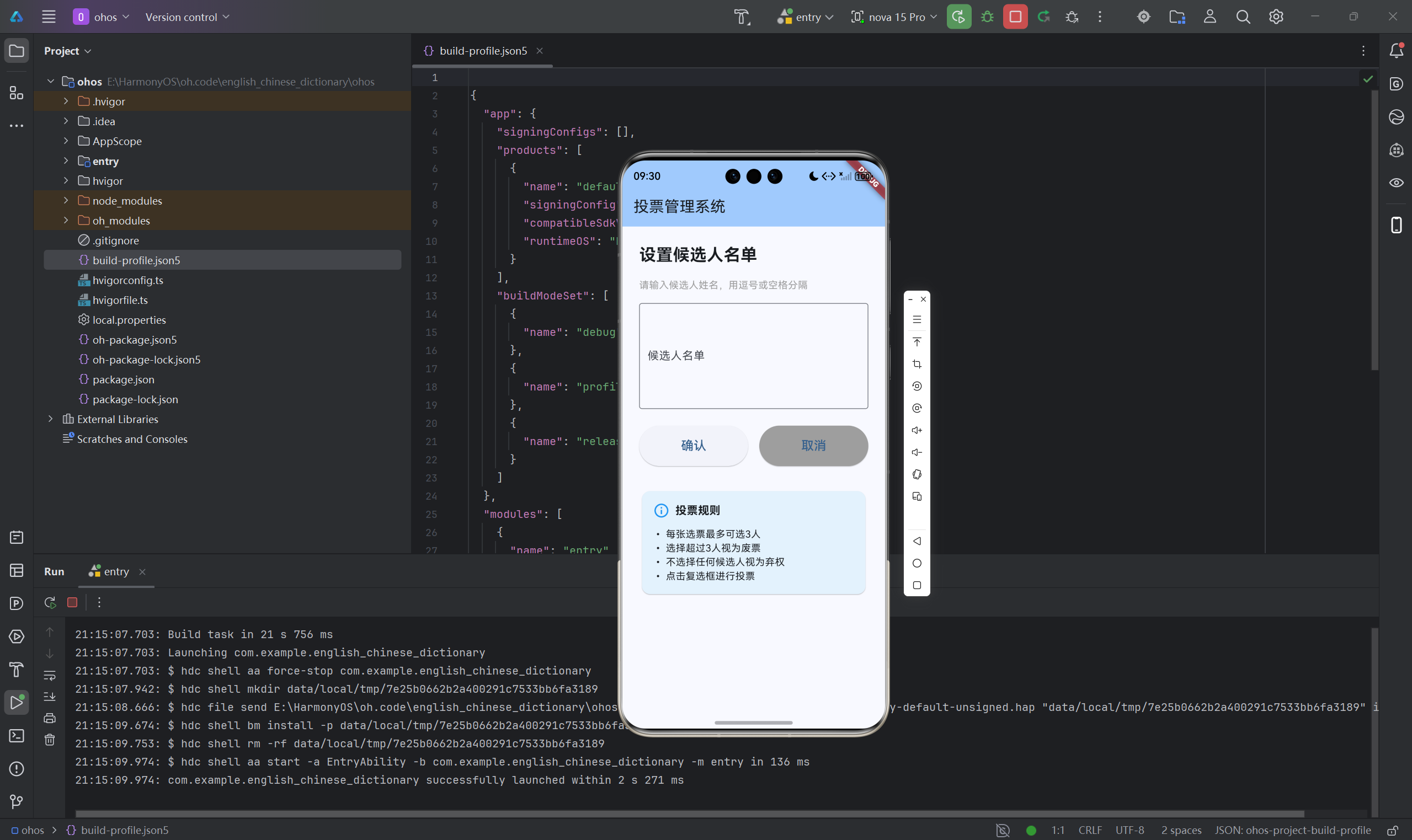Clear run console output trash icon
The image size is (1412, 840).
[50, 740]
